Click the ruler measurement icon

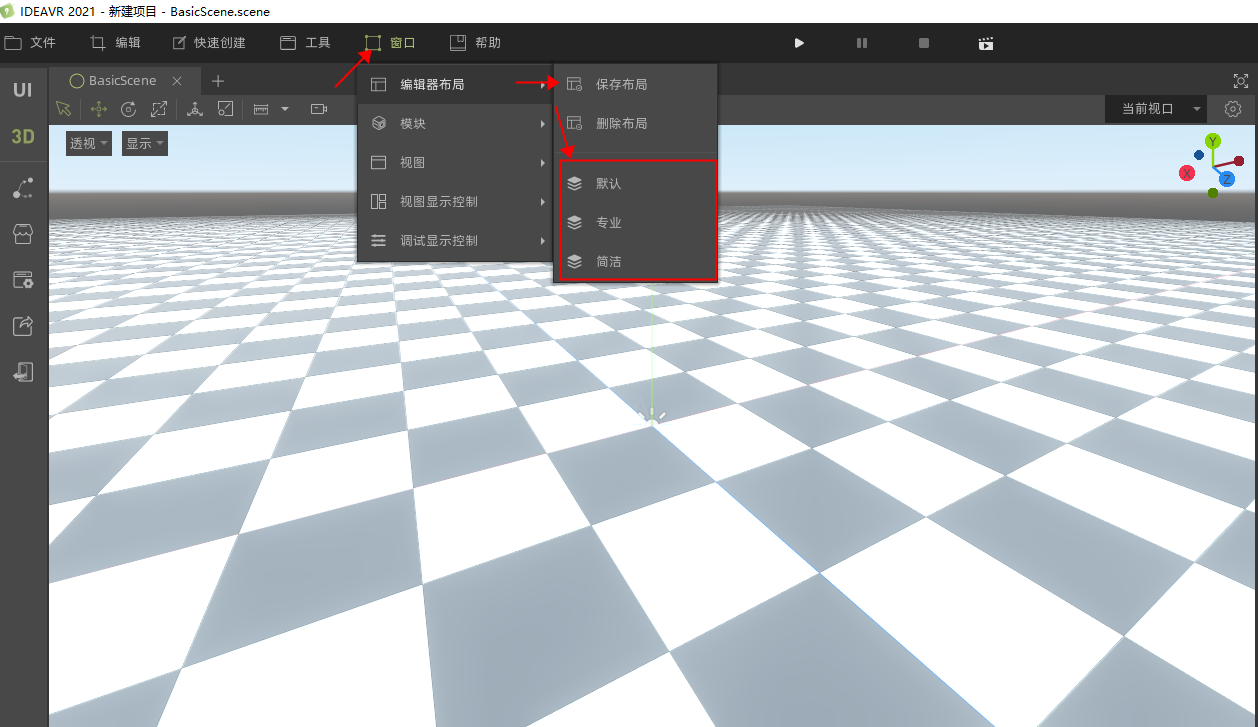coord(261,109)
